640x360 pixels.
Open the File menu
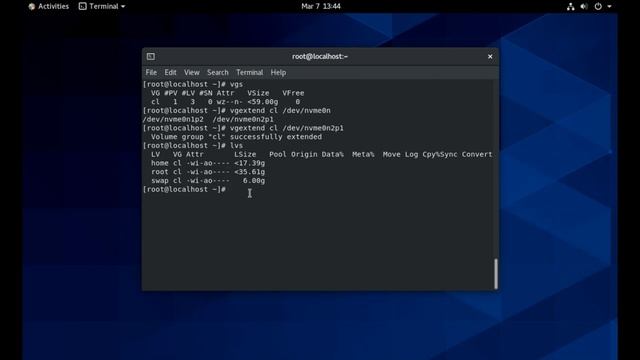tap(151, 72)
